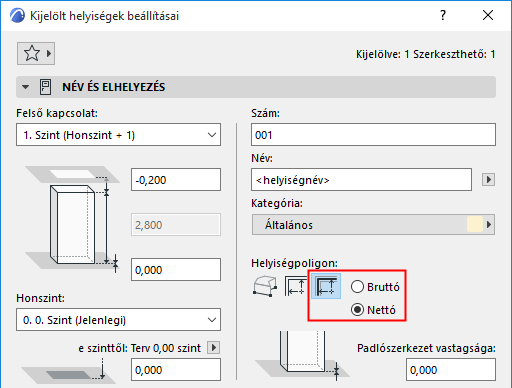This screenshot has width=512, height=388.
Task: Close the Kijelölt helyiségek beállításai dialog
Action: pos(488,15)
